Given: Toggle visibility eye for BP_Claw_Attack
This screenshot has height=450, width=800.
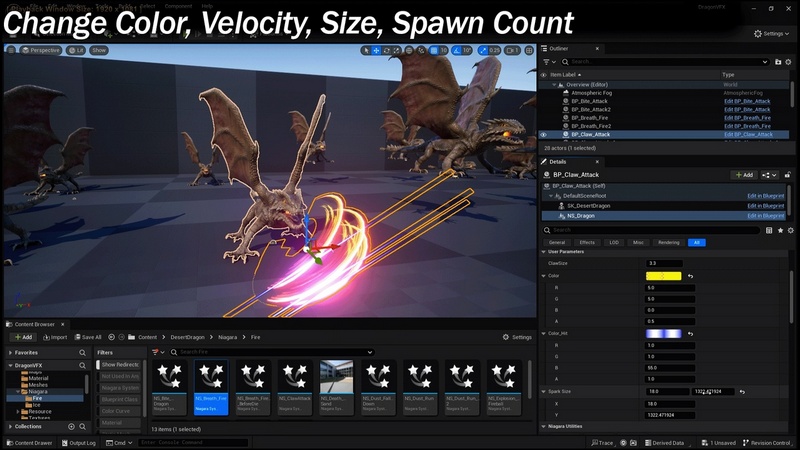Looking at the screenshot, I should coord(544,134).
